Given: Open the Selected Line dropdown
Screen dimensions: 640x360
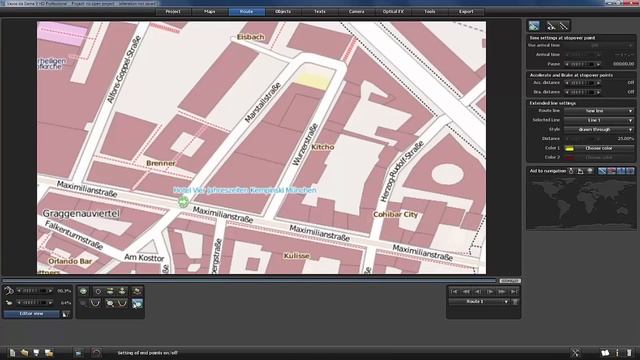Looking at the screenshot, I should (599, 120).
